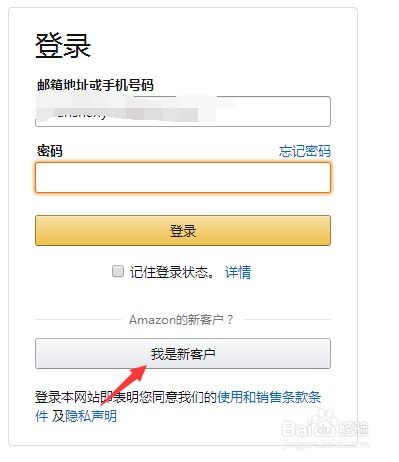The height and width of the screenshot is (462, 399).
Task: Click the yellow 登录 sign-in button
Action: pos(183,231)
